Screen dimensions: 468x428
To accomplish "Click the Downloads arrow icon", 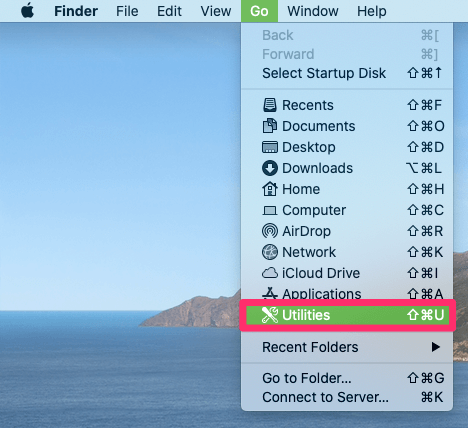I will tap(270, 168).
